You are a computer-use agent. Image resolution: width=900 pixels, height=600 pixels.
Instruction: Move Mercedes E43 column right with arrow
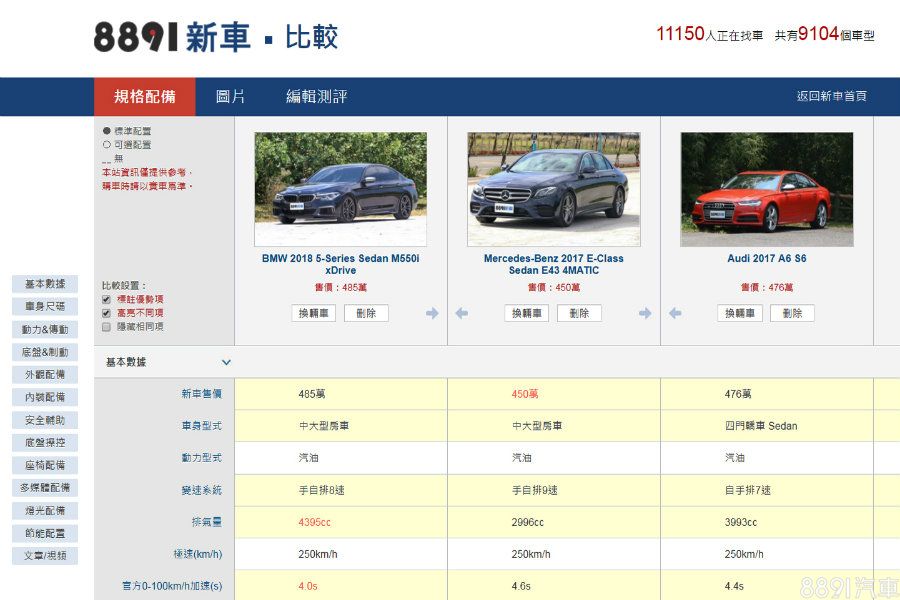645,313
